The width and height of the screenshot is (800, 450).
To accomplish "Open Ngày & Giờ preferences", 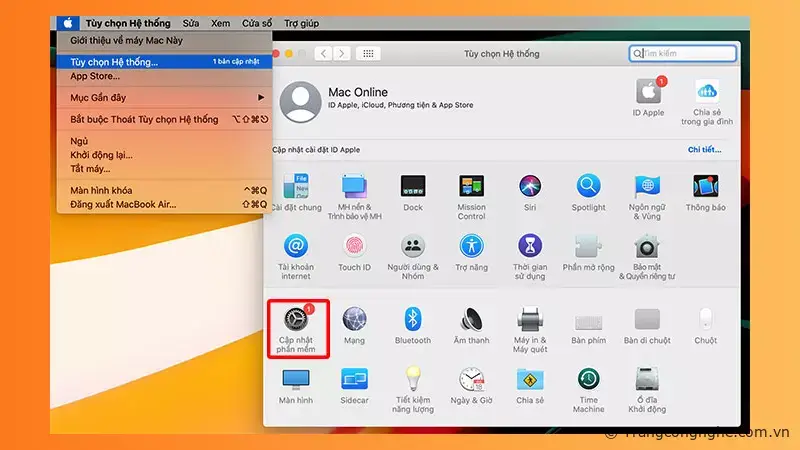I will tap(471, 380).
